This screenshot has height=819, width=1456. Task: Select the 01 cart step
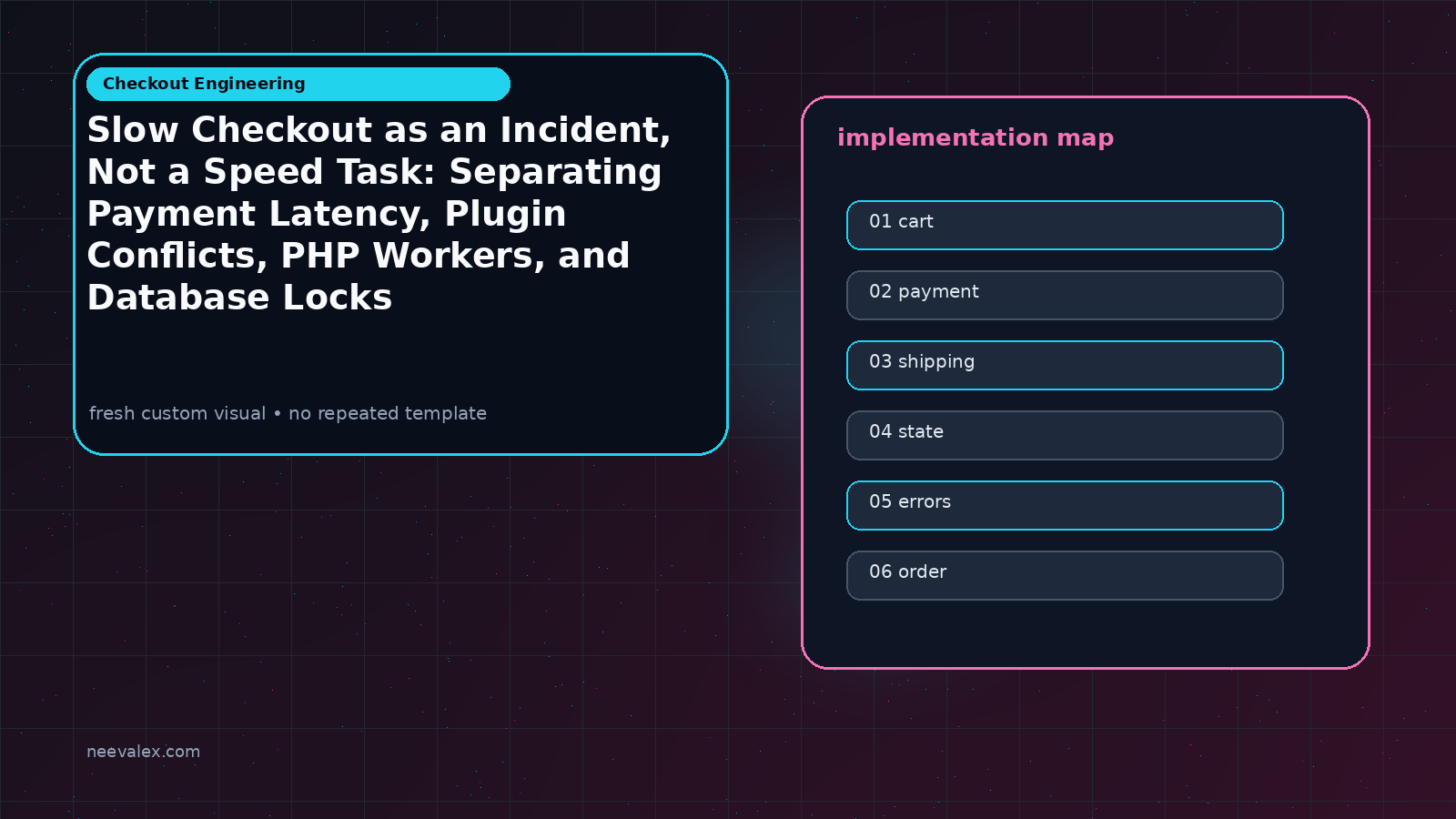(1065, 225)
